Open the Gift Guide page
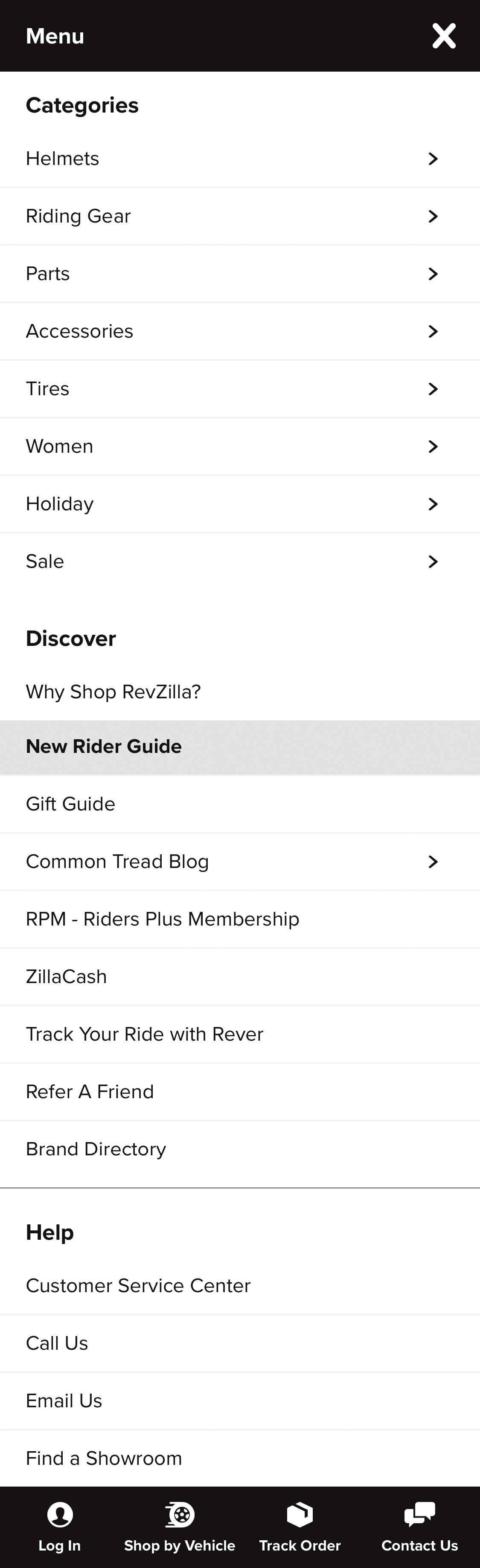Image resolution: width=480 pixels, height=1568 pixels. coord(70,804)
